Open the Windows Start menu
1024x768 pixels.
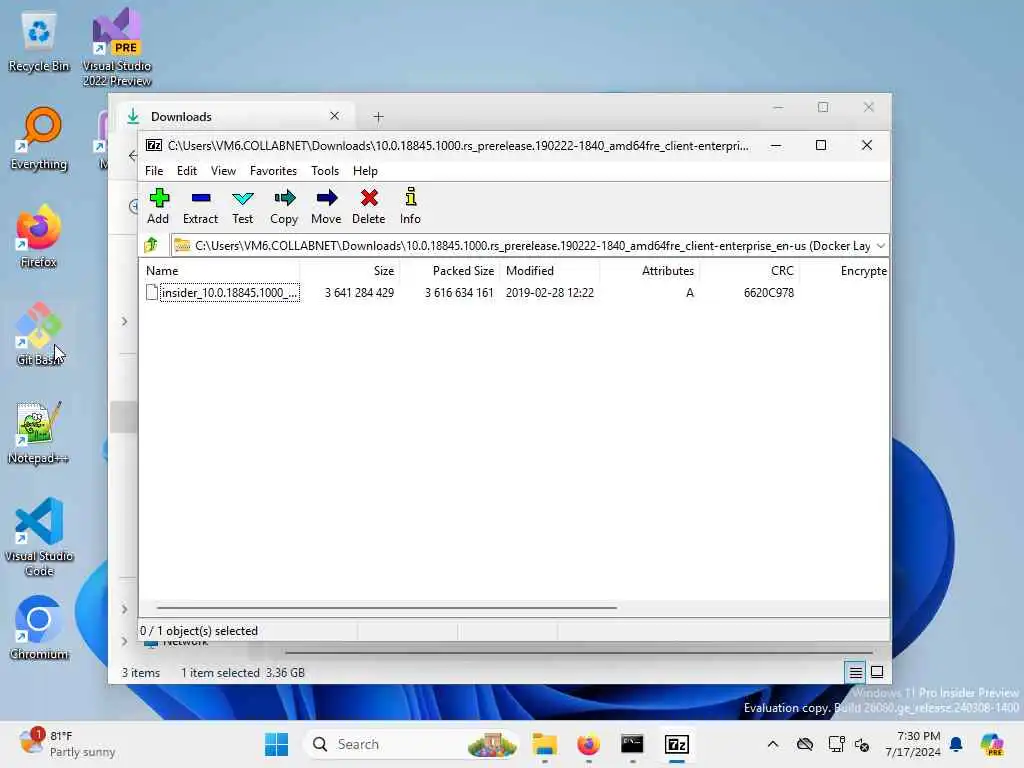[x=276, y=744]
